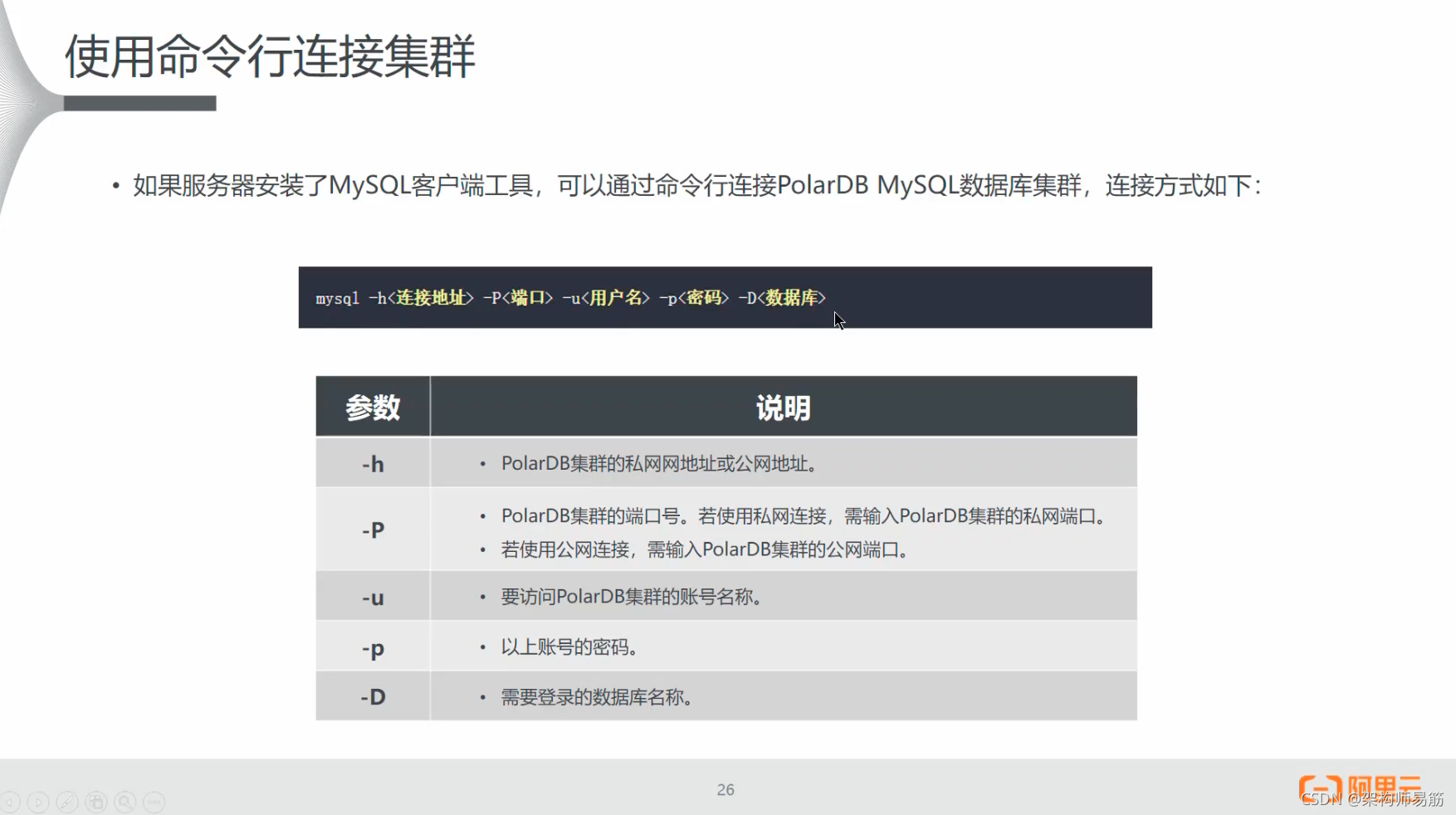Select the -u parameter cell
1456x815 pixels.
373,597
